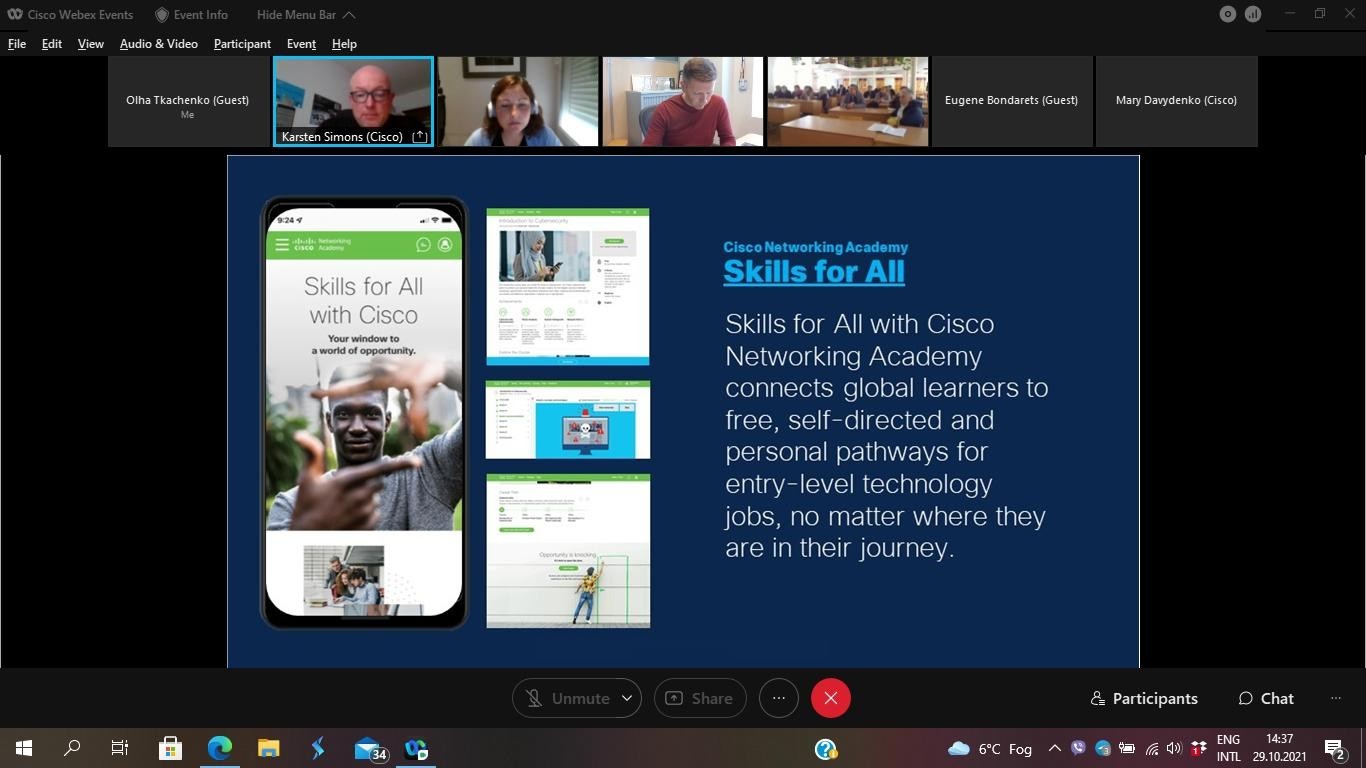Click the battery status tray icon
The image size is (1366, 768).
1127,748
